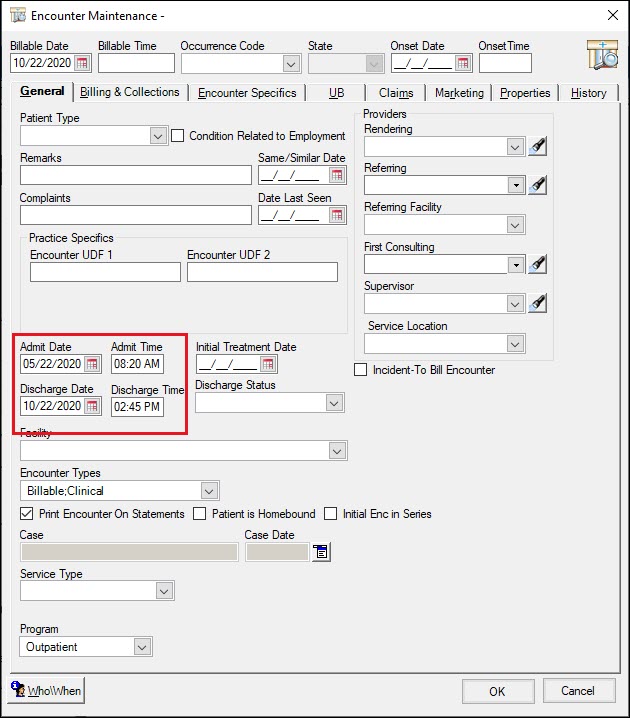Check the Incident-To Bill Encounter box

point(361,370)
